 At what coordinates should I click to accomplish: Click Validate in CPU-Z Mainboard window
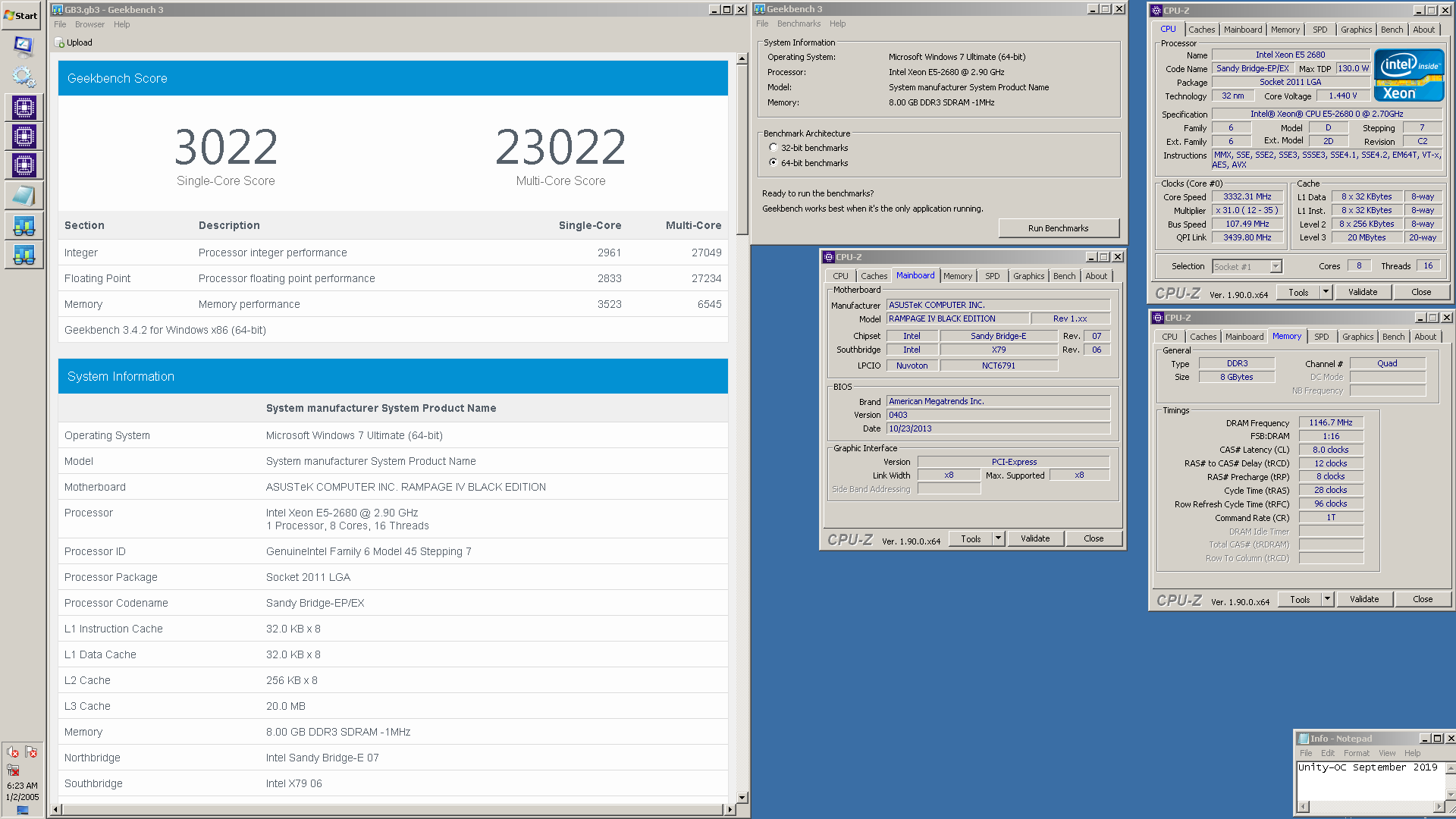point(1035,538)
